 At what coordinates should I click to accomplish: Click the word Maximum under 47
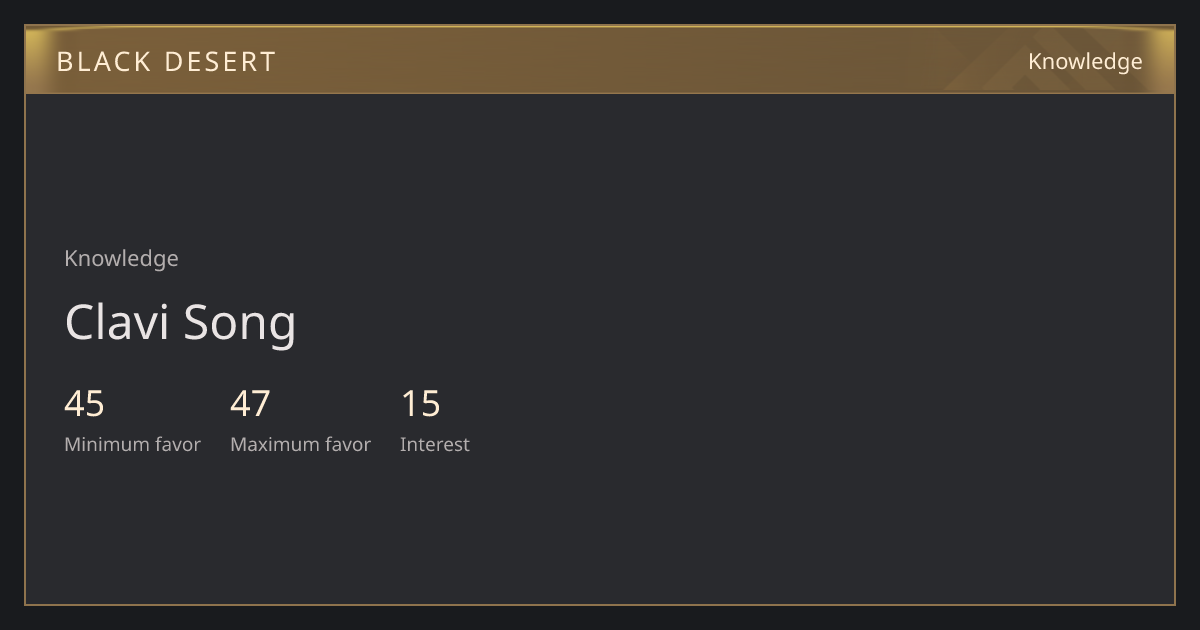coord(264,444)
